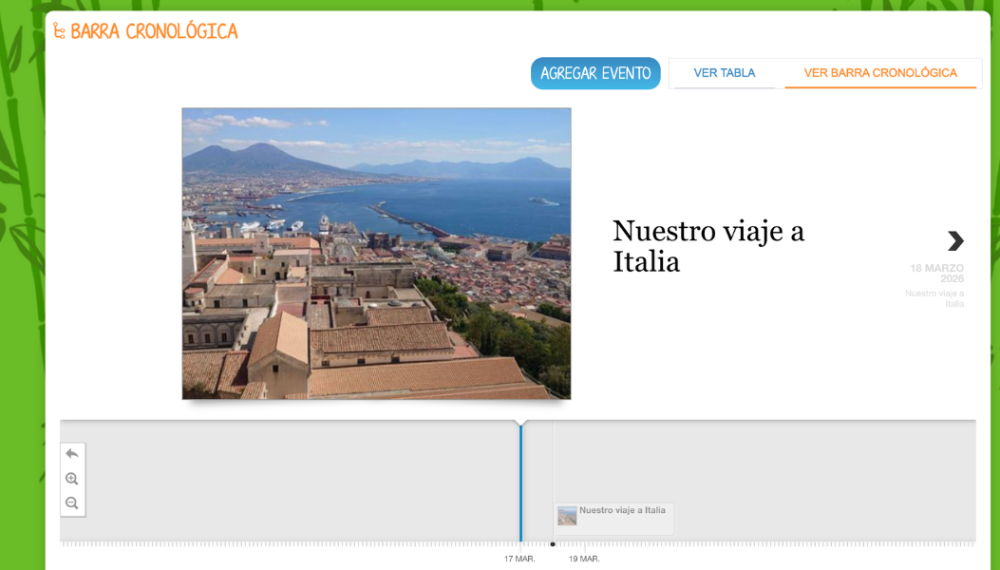Click the 17 MAR. date label
This screenshot has height=570, width=1000.
(x=519, y=559)
